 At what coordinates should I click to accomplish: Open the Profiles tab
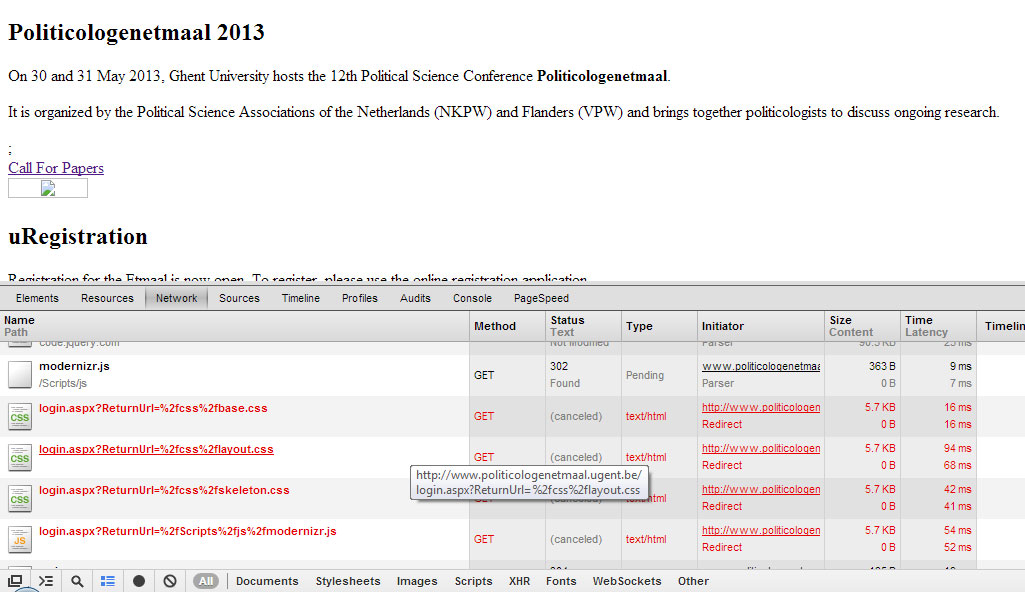360,298
